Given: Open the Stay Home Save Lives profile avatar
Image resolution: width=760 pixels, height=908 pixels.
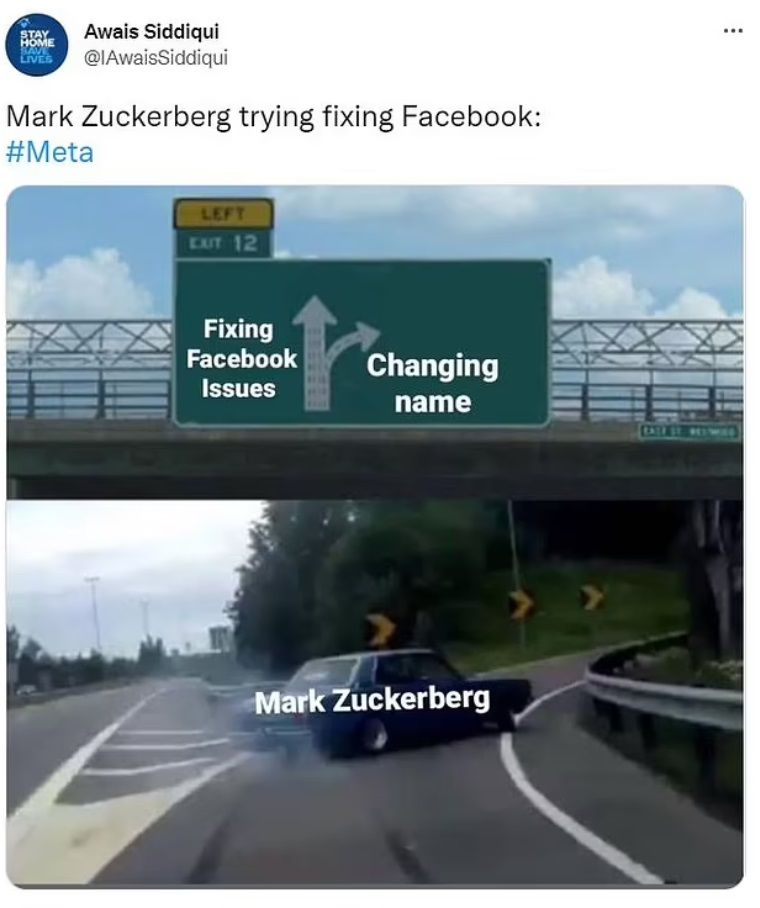Looking at the screenshot, I should 36,44.
